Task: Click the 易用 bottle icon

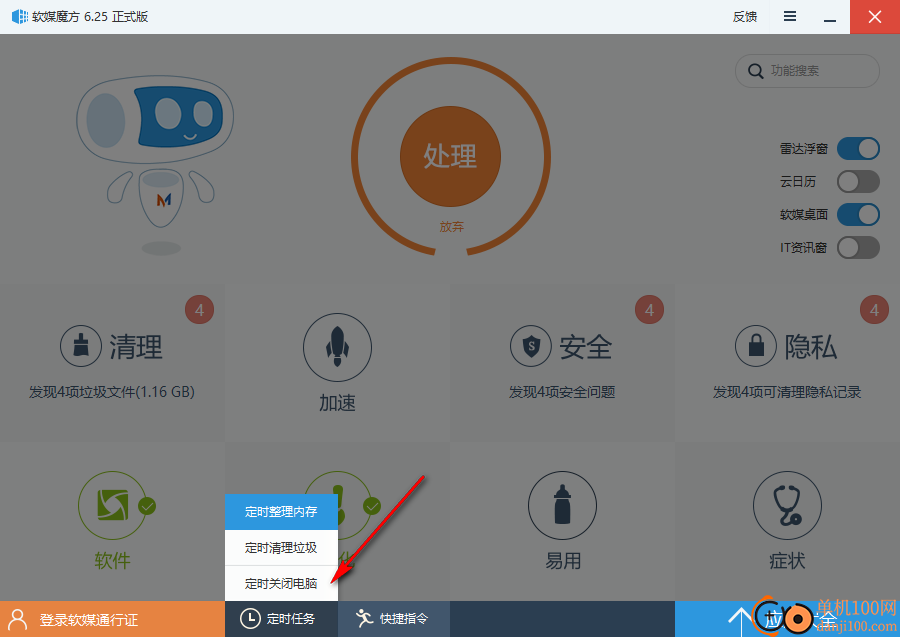Action: point(562,505)
